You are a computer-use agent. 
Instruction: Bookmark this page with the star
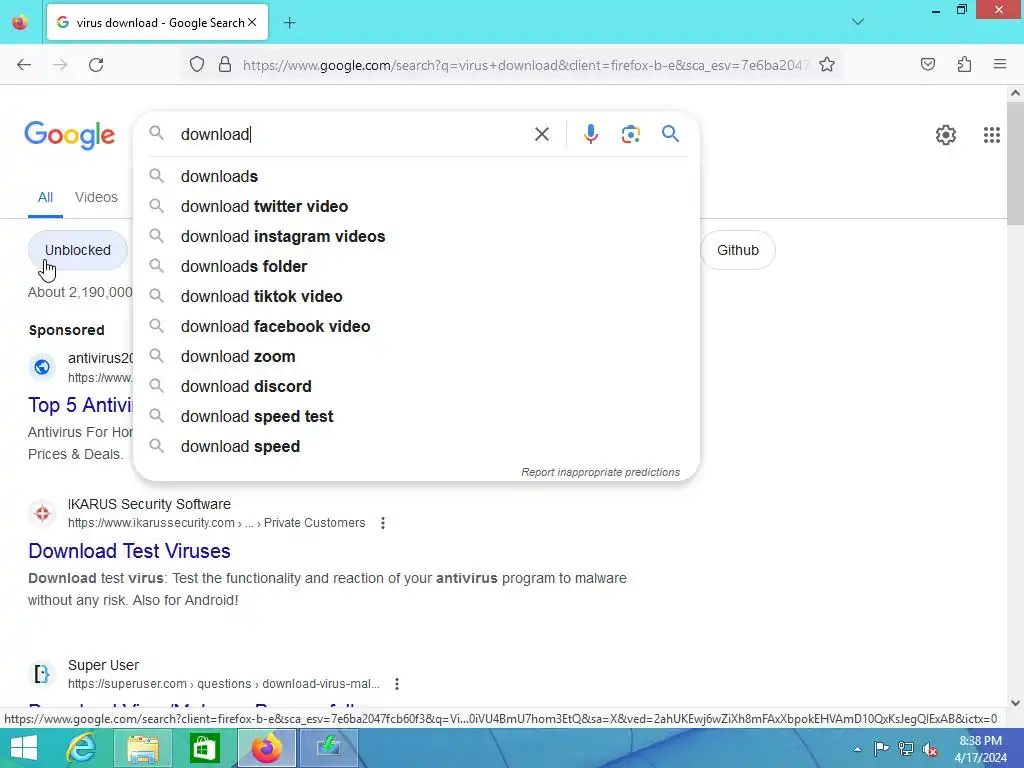tap(827, 65)
